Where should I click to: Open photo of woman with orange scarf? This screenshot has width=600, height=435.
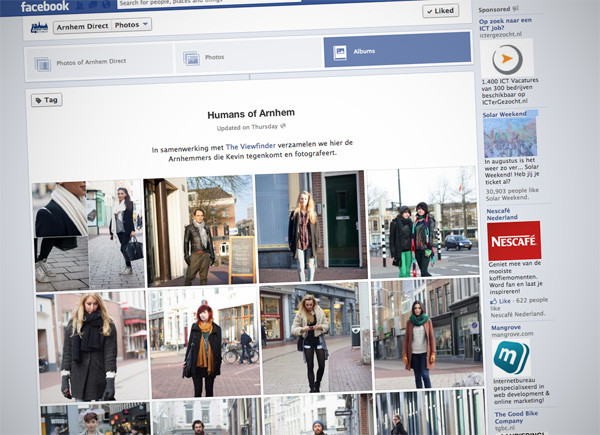coord(203,343)
